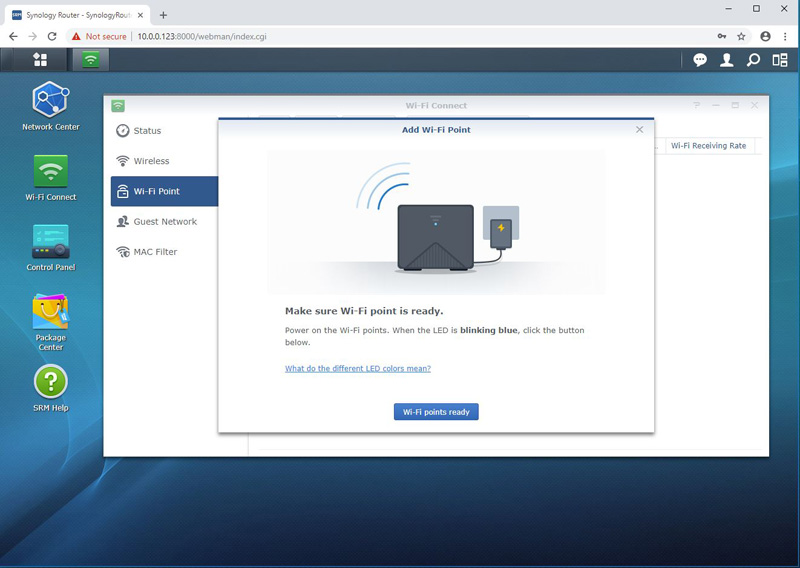Open the widgets panel icon
Viewport: 800px width, 568px height.
click(x=780, y=60)
